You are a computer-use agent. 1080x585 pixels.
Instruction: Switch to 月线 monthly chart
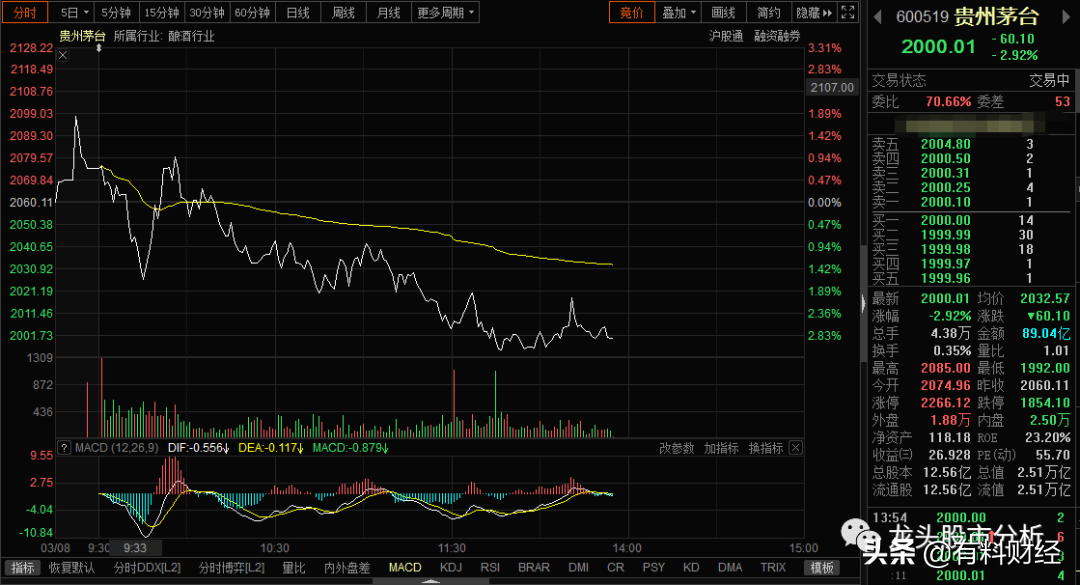pos(388,12)
